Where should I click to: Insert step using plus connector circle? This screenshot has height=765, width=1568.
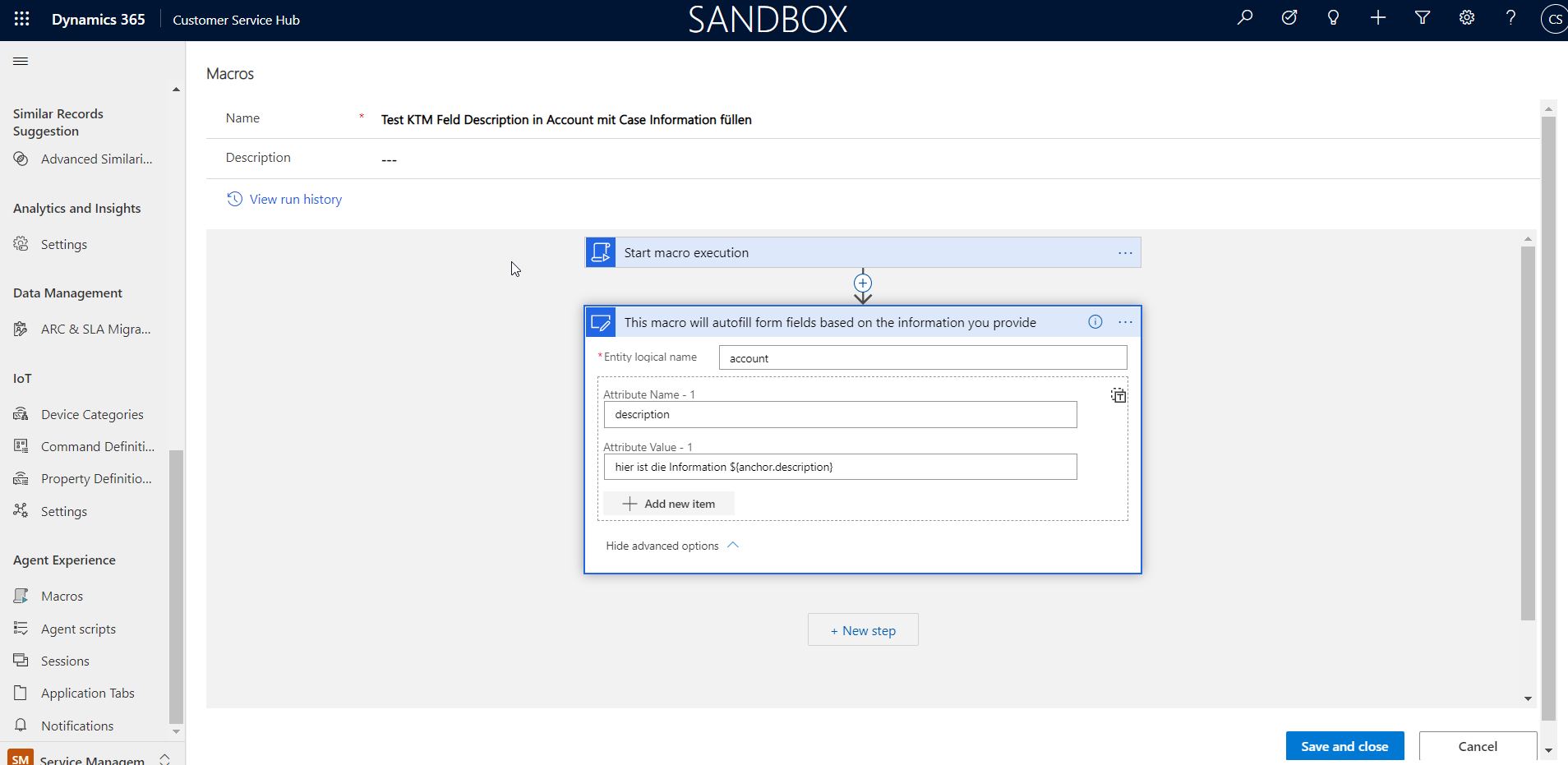(863, 283)
